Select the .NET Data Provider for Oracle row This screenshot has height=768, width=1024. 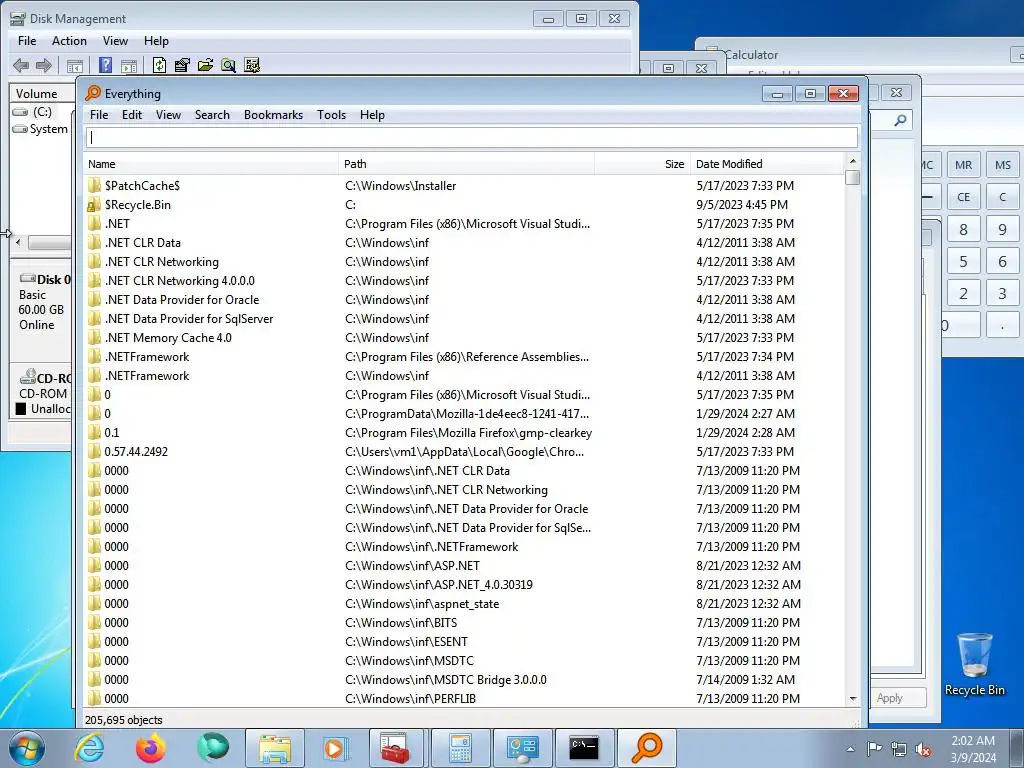point(464,300)
